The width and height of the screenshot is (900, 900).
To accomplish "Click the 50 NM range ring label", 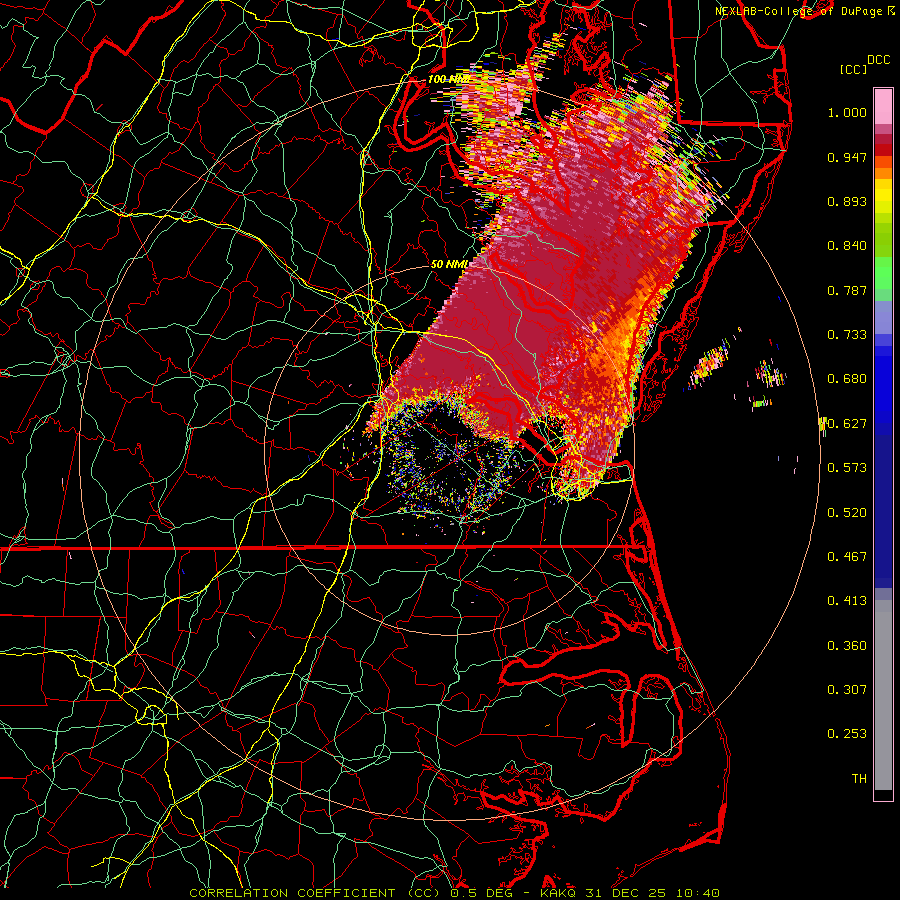I will 449,264.
